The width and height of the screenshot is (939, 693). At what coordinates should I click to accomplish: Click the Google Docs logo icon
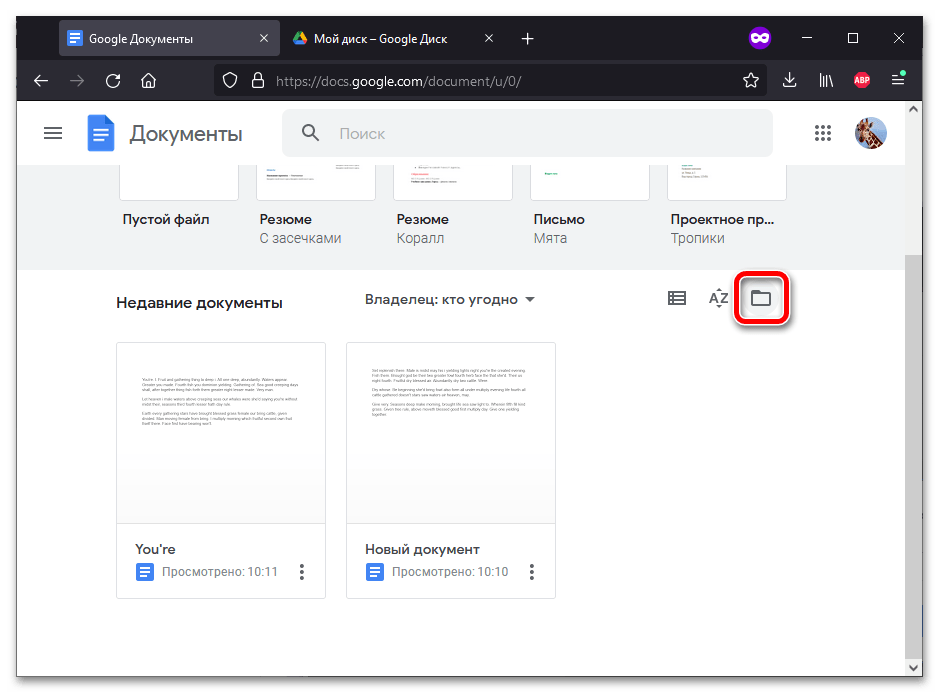(x=101, y=133)
